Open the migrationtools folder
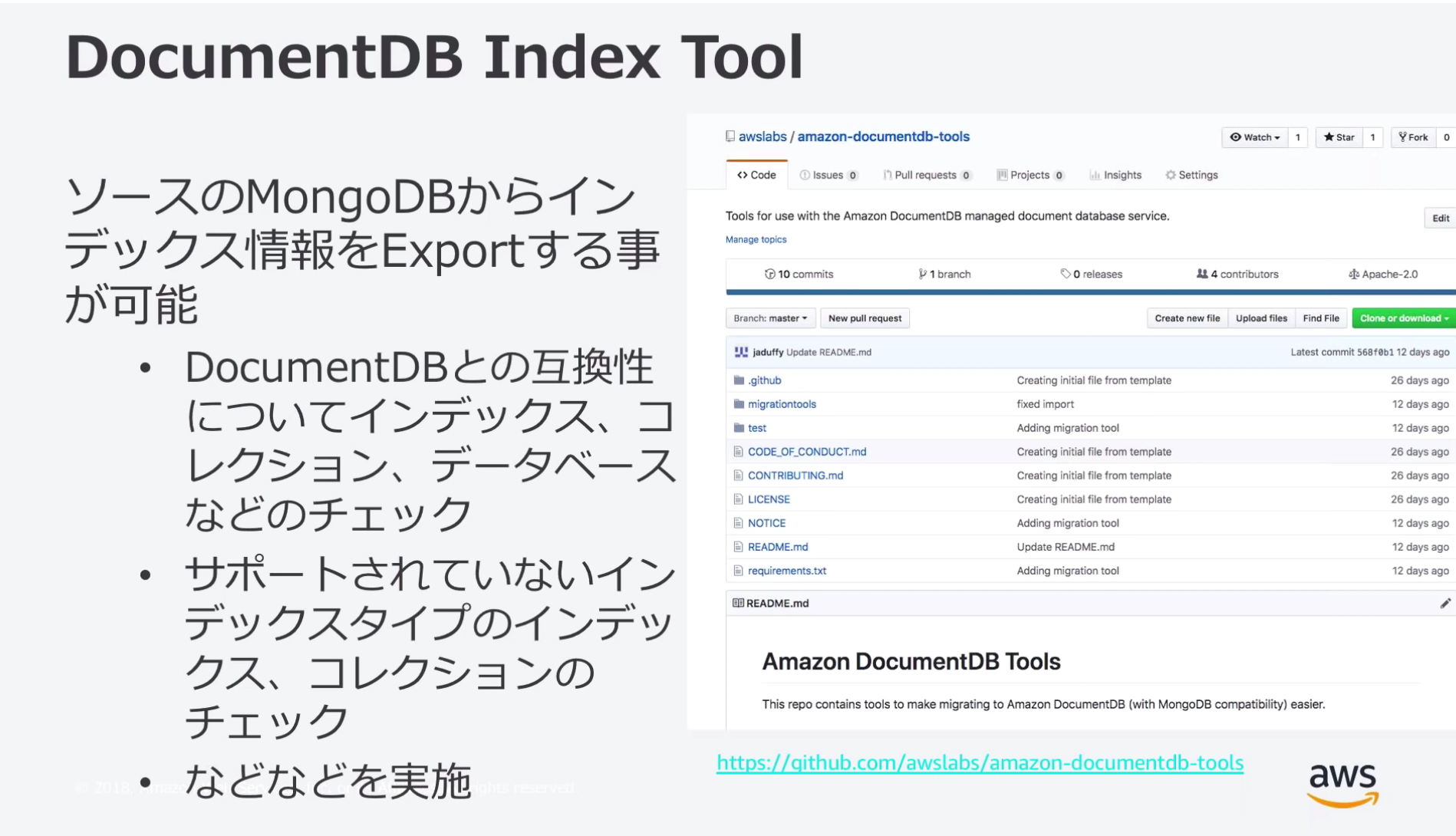The height and width of the screenshot is (836, 1456). (782, 403)
